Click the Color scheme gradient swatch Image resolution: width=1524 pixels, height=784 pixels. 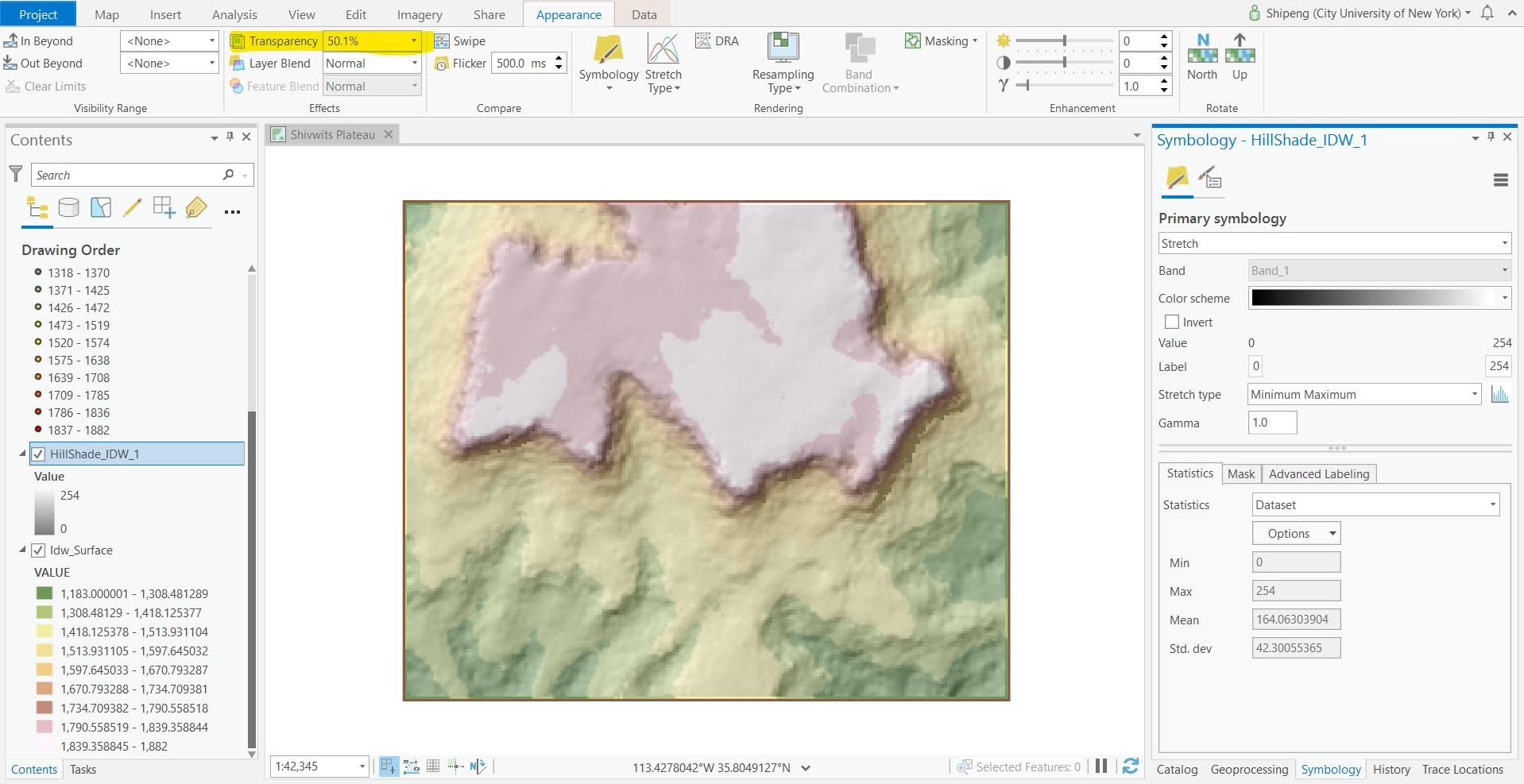(1373, 298)
